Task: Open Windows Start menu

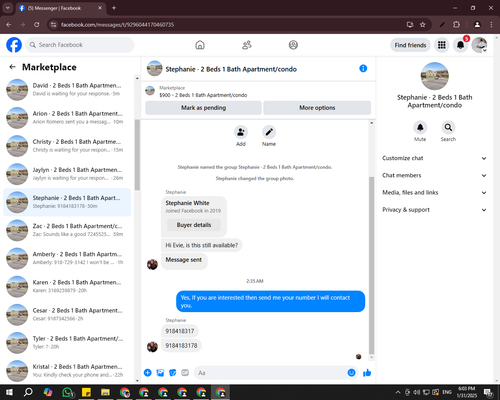Action: (9, 392)
